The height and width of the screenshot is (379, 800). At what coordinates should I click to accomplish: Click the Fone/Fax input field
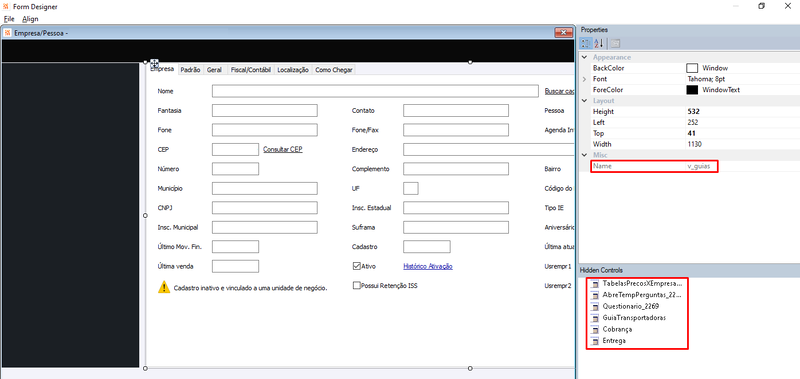pyautogui.click(x=456, y=130)
